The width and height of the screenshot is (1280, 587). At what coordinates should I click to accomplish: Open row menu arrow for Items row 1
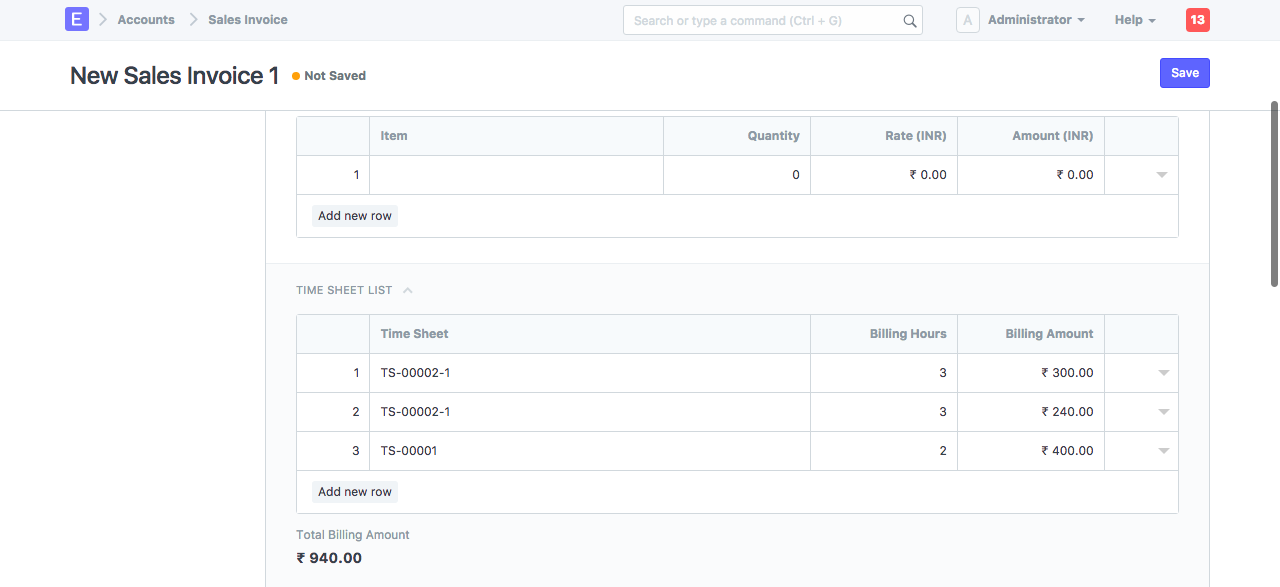click(x=1162, y=175)
